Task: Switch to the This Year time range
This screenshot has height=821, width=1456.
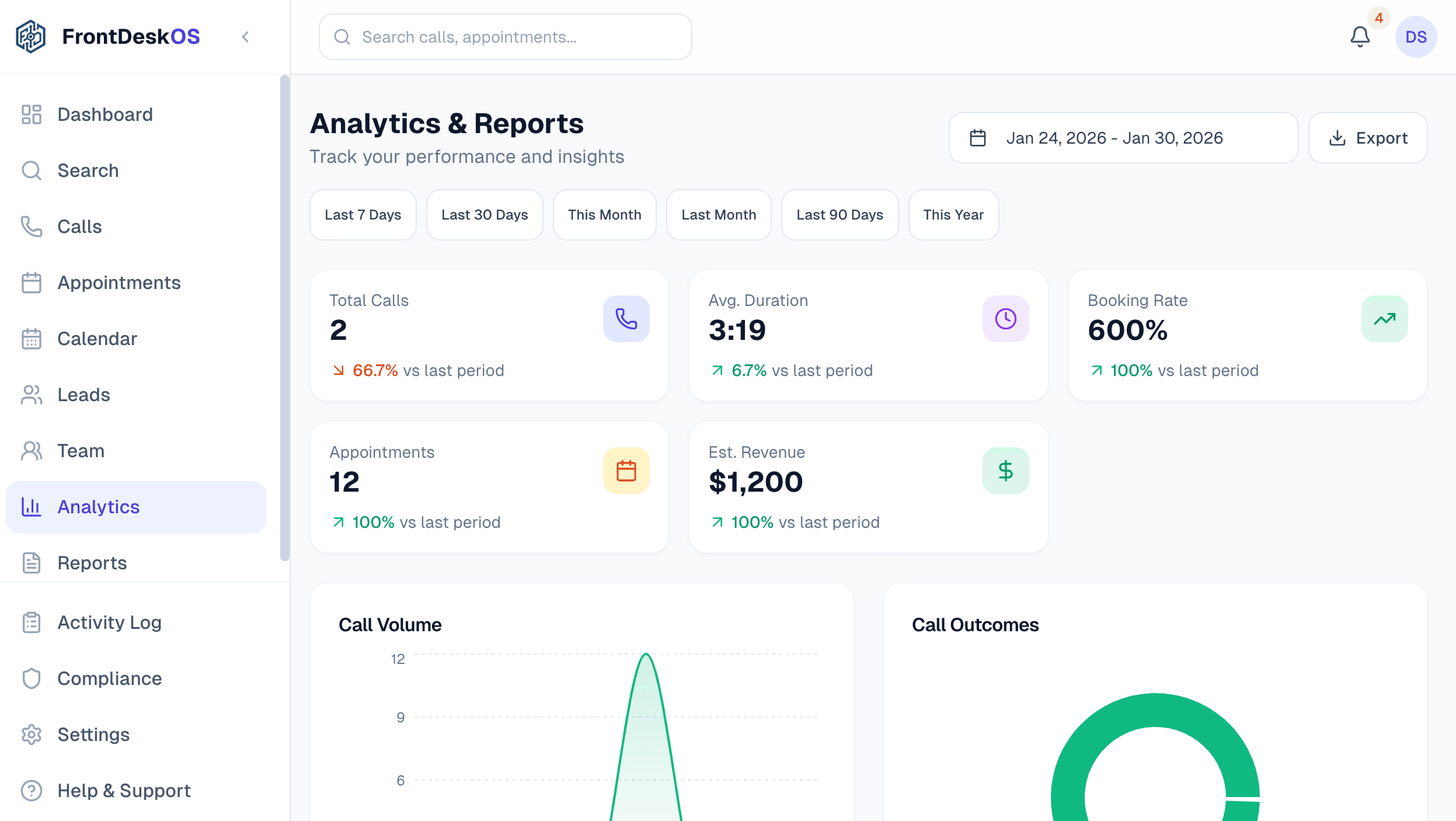Action: (953, 215)
